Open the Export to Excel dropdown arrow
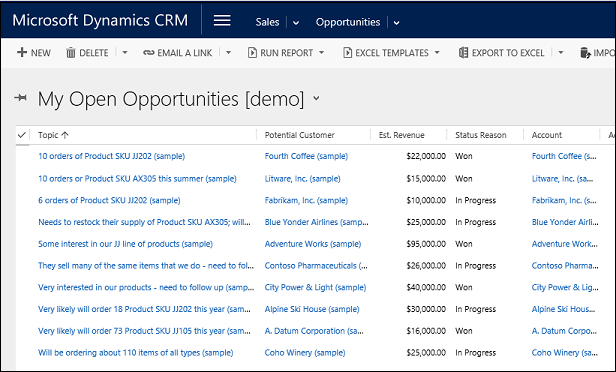The height and width of the screenshot is (372, 616). coord(561,52)
